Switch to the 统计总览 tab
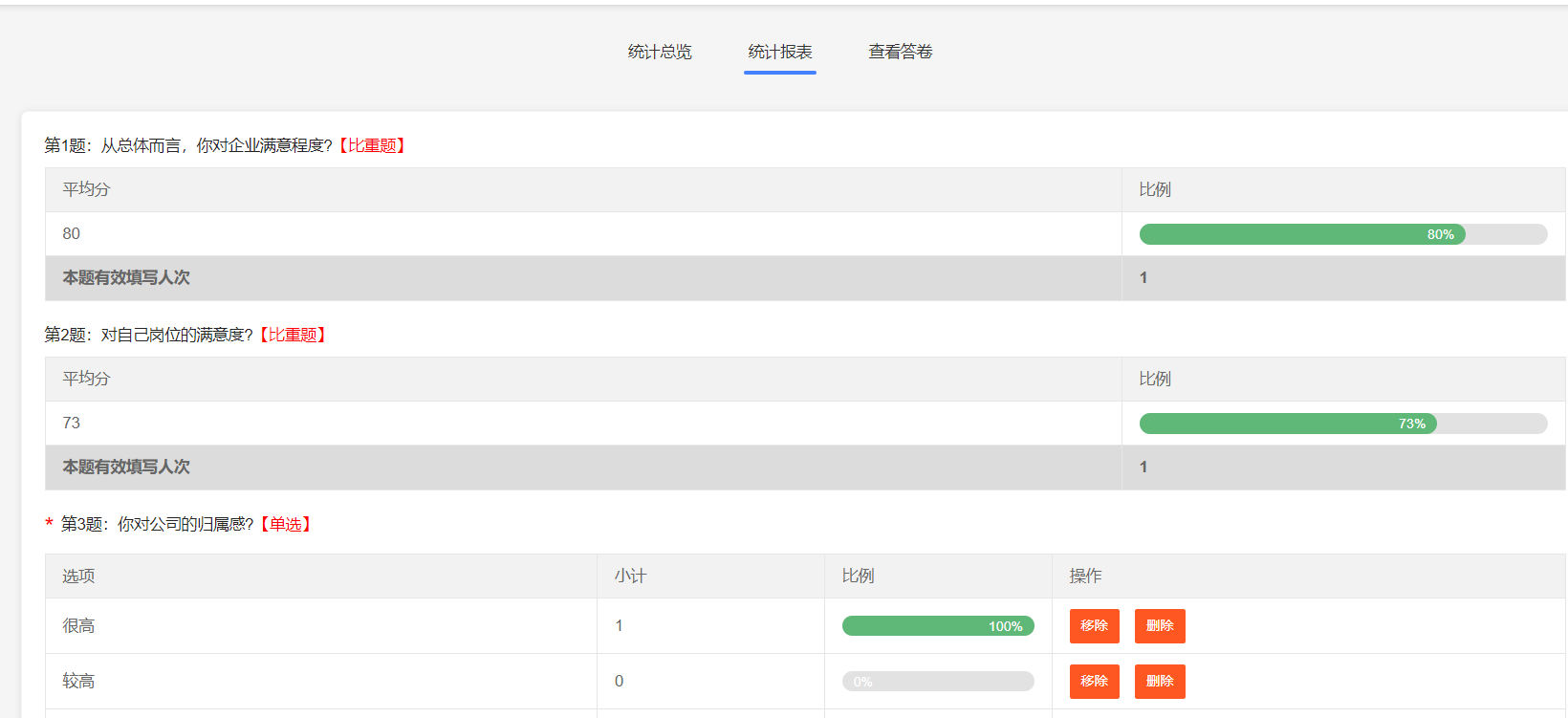This screenshot has height=718, width=1568. (x=659, y=52)
